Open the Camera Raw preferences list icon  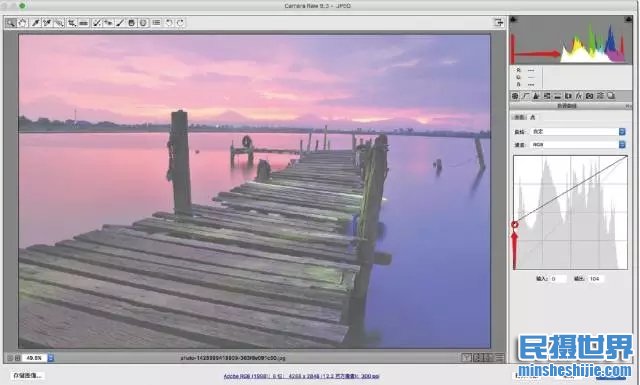pyautogui.click(x=156, y=23)
